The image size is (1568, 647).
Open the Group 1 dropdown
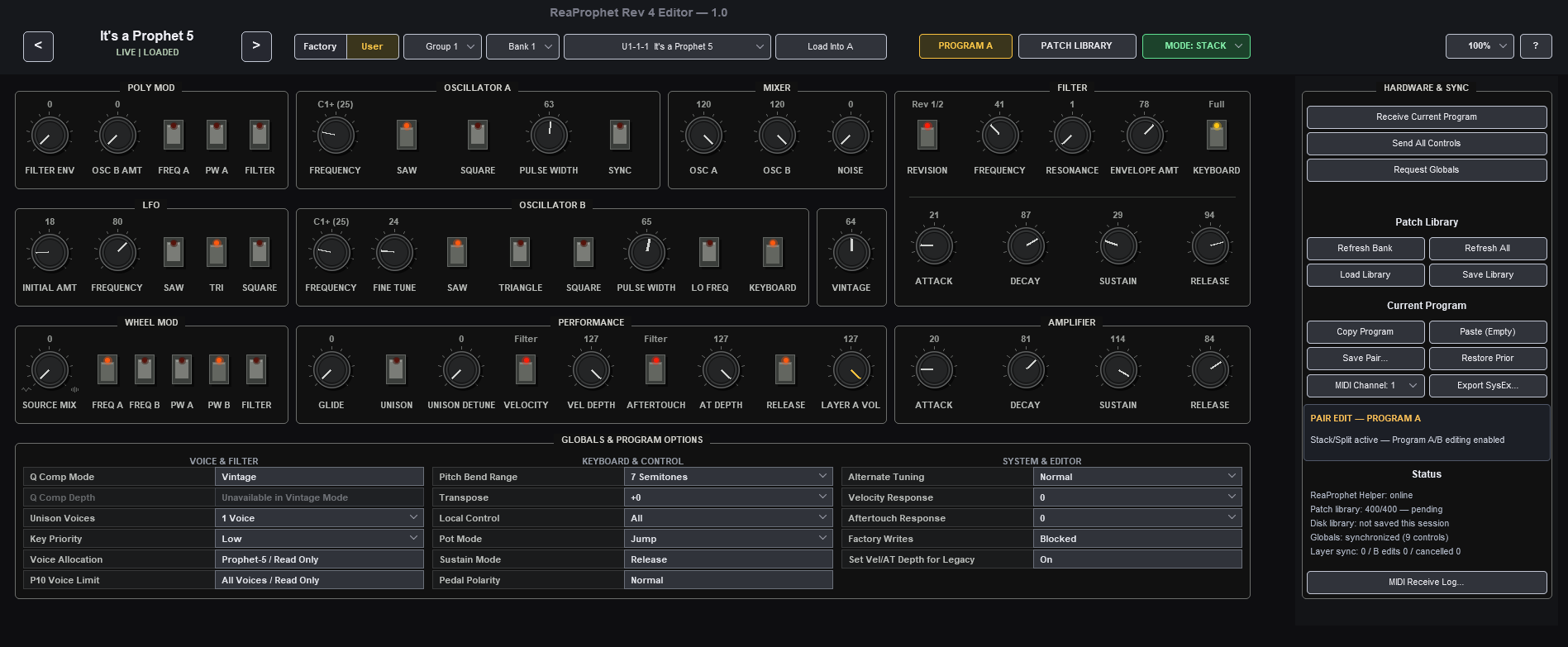pos(442,46)
